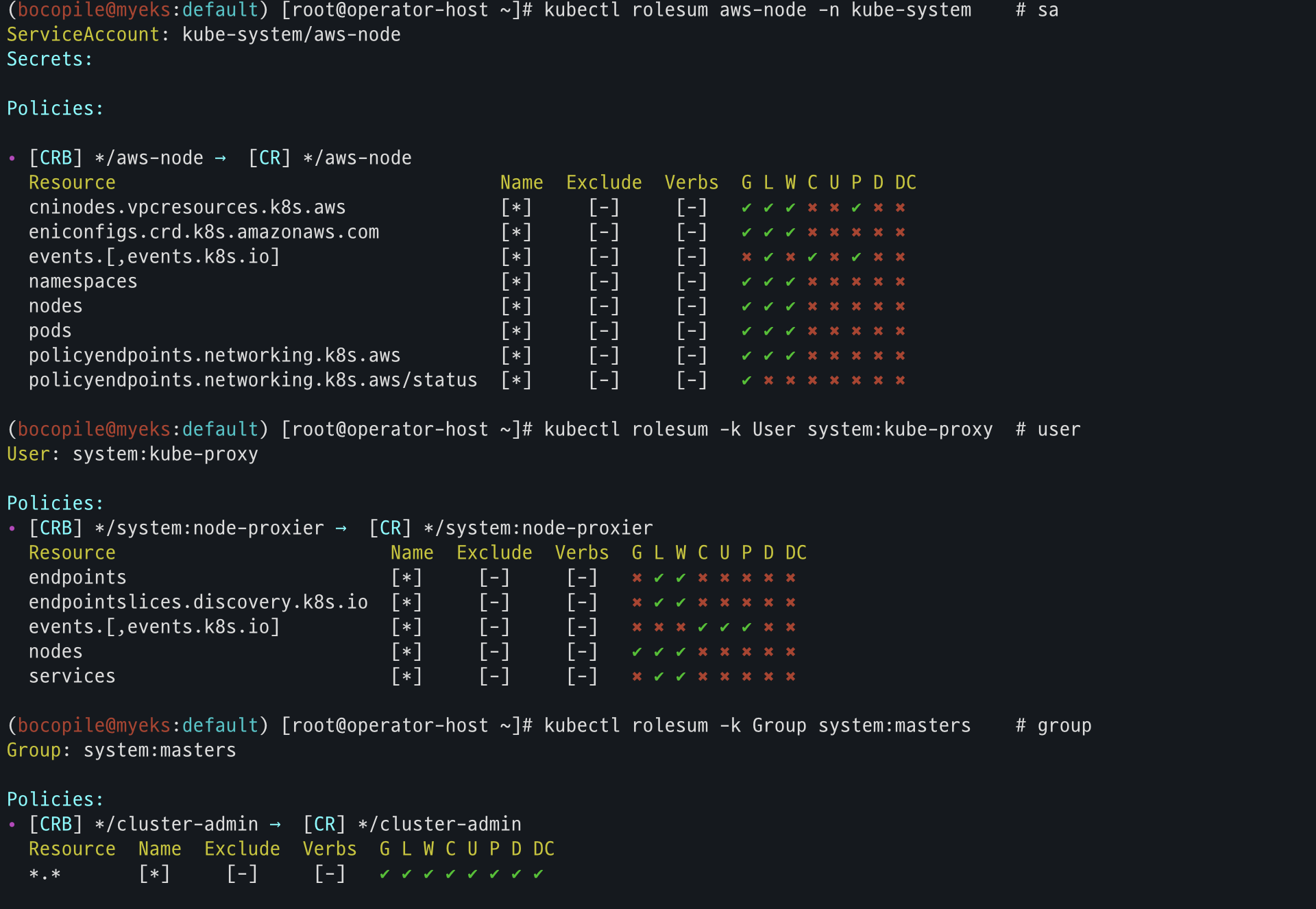This screenshot has height=909, width=1316.
Task: Click the arrow after */system:node-proxier CRB
Action: 341,529
